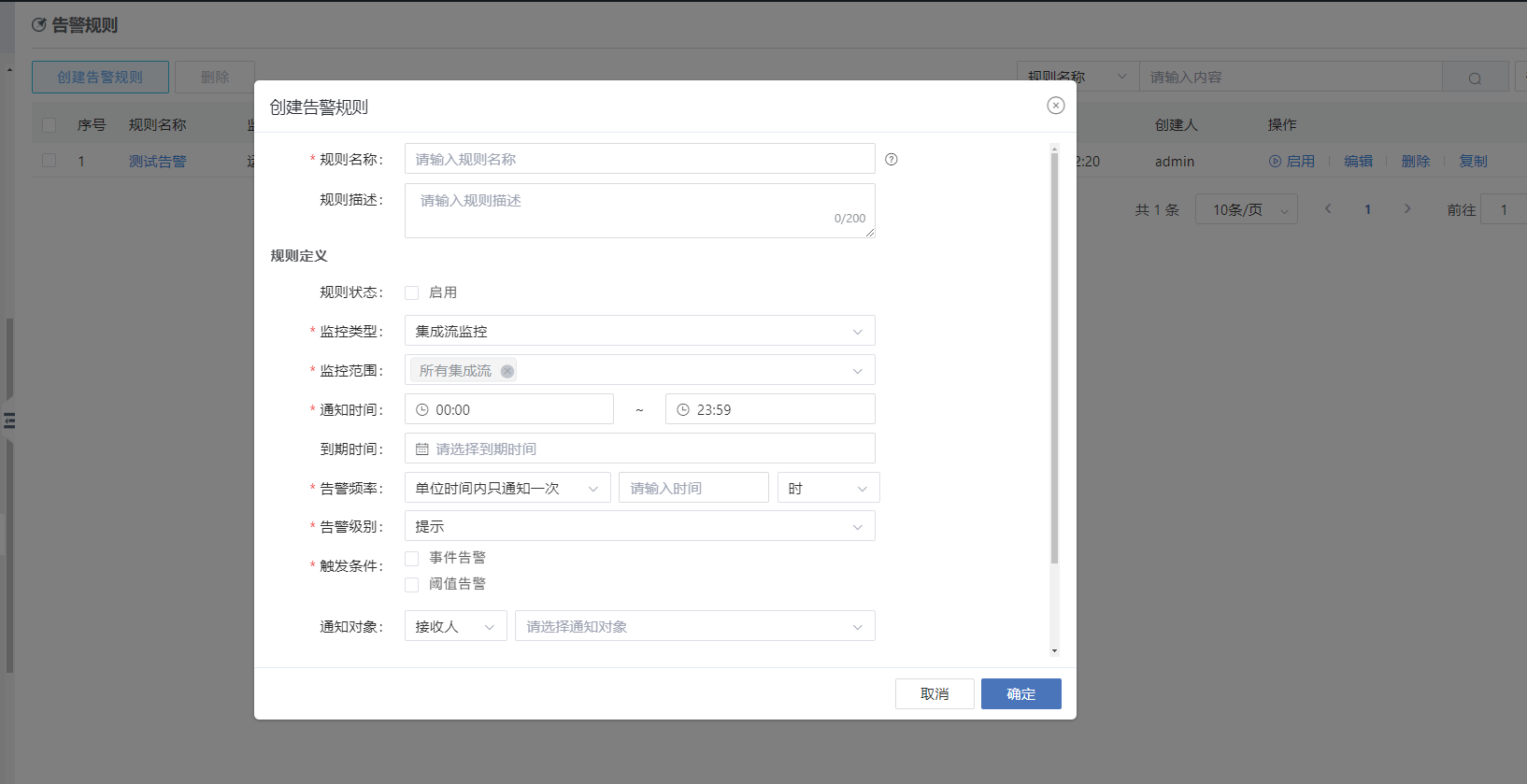Click the 删除 toolbar button

click(x=215, y=78)
